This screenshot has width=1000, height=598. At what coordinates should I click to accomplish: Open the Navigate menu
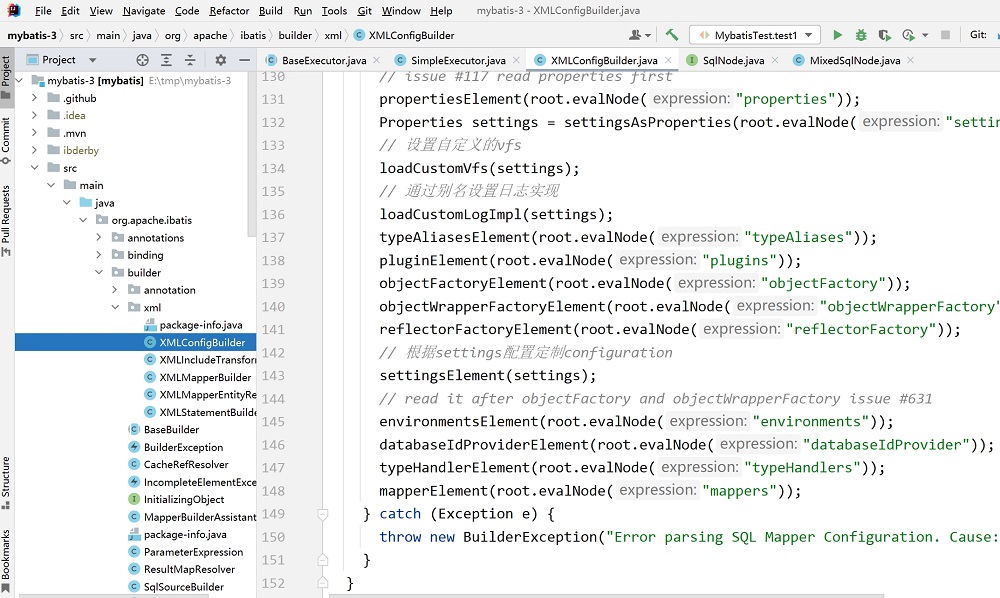tap(143, 11)
